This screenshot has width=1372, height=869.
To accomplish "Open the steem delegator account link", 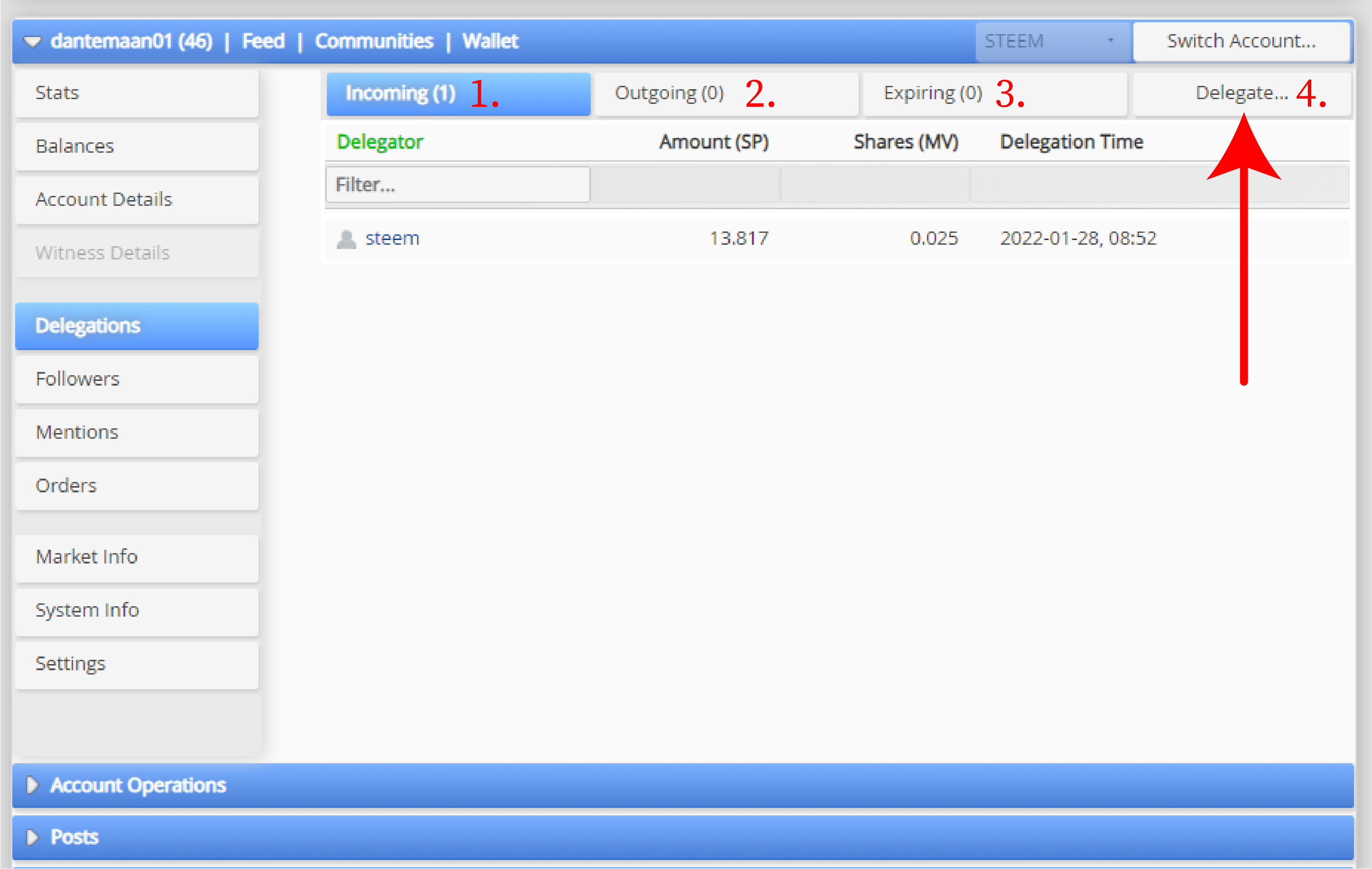I will (x=392, y=238).
